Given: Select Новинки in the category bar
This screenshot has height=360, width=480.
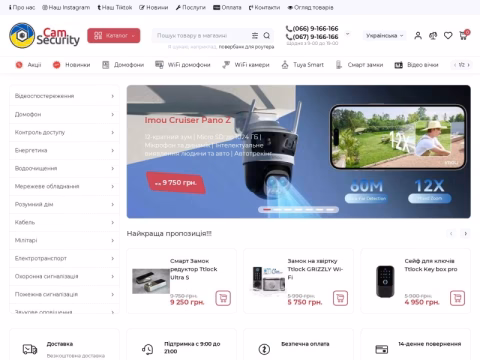Looking at the screenshot, I should click(x=71, y=65).
